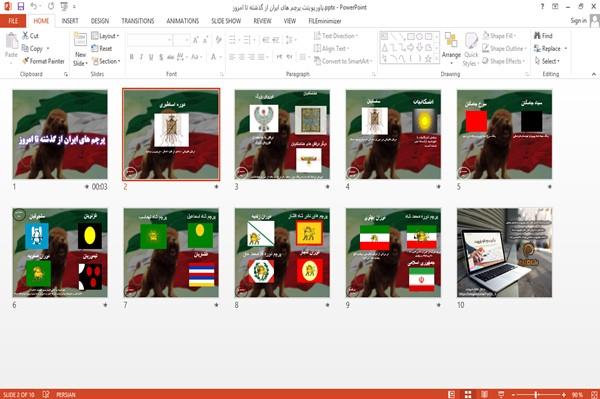600x399 pixels.
Task: Select slide 10 laptop thumbnail
Action: [504, 252]
